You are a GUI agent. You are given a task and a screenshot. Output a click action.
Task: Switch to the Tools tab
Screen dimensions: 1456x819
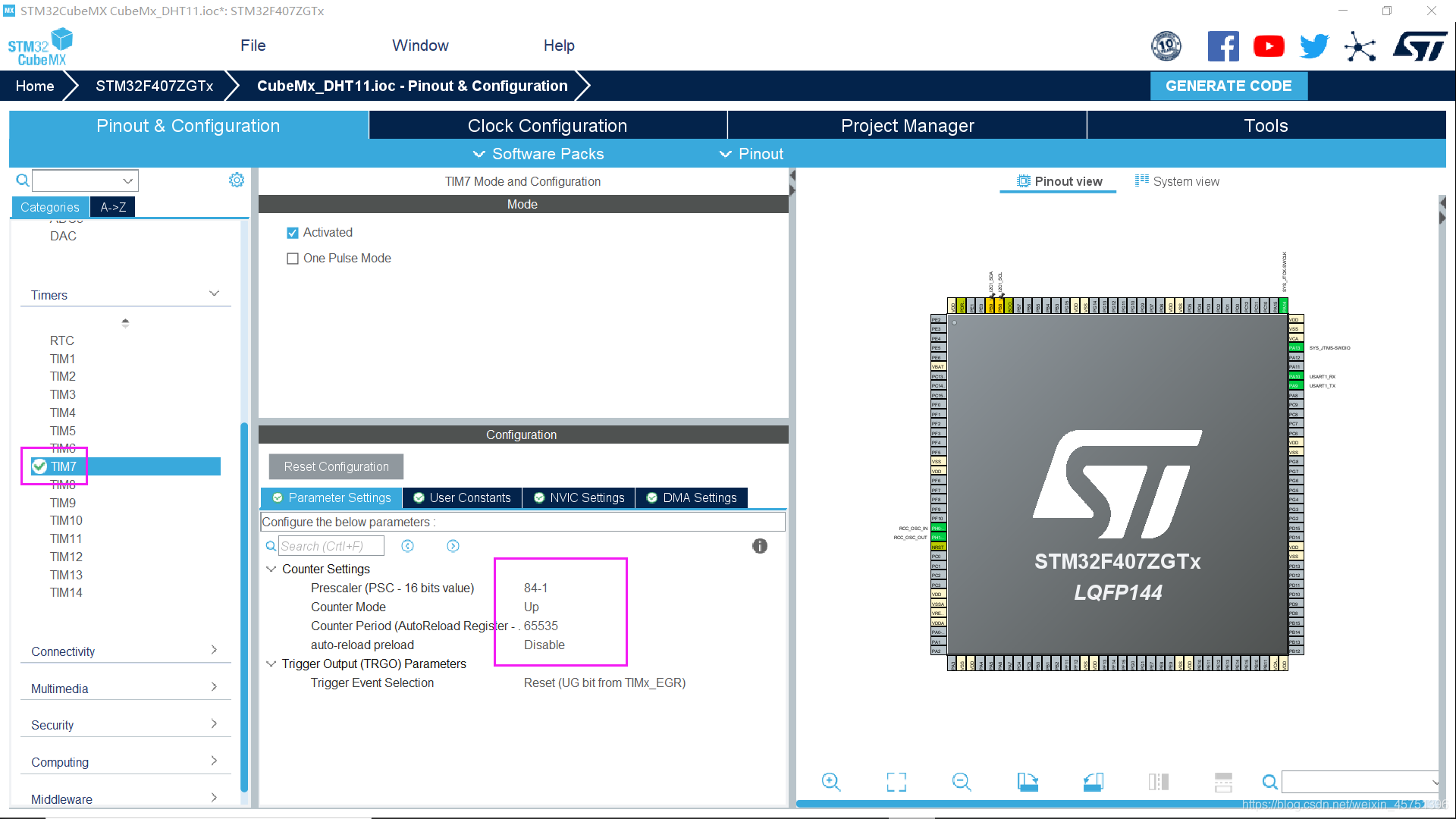[1266, 125]
